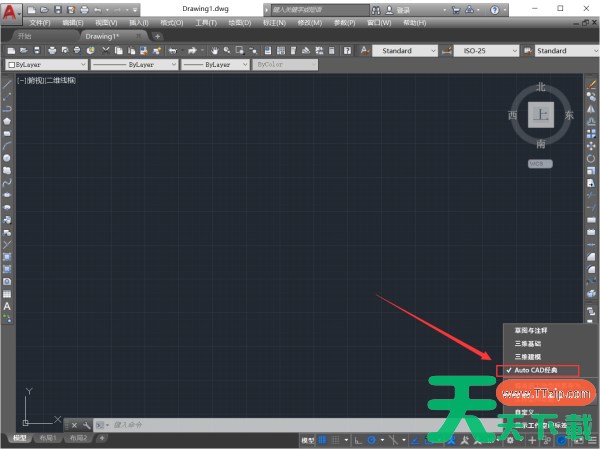Open the 视图(V) menu
Image resolution: width=600 pixels, height=449 pixels.
(x=106, y=23)
